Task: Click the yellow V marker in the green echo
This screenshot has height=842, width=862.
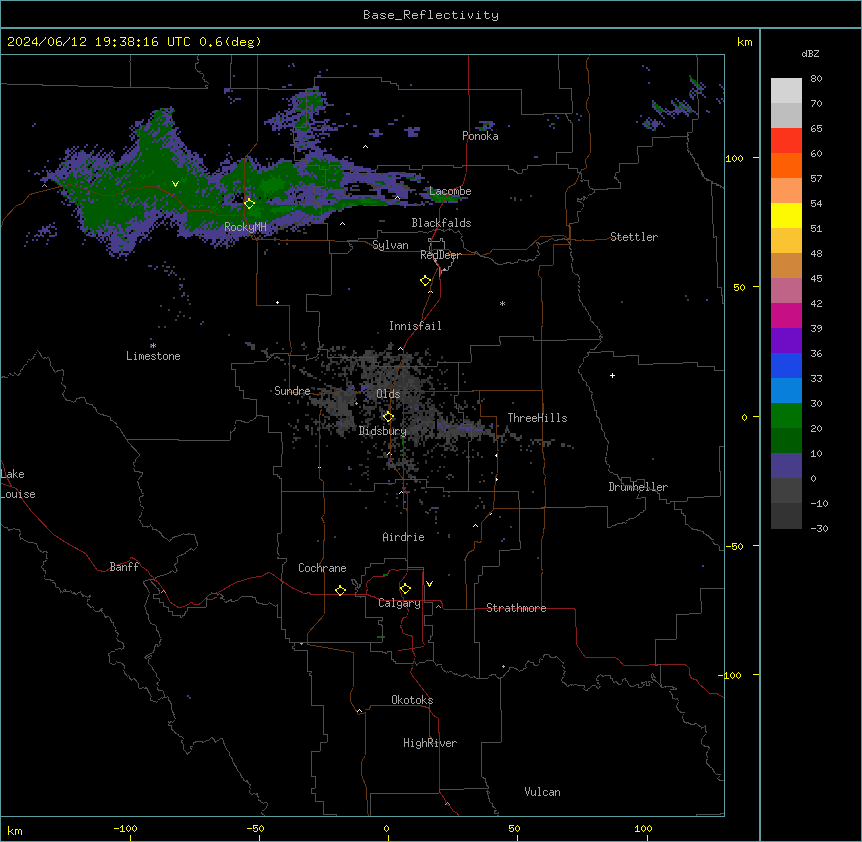Action: click(x=175, y=184)
